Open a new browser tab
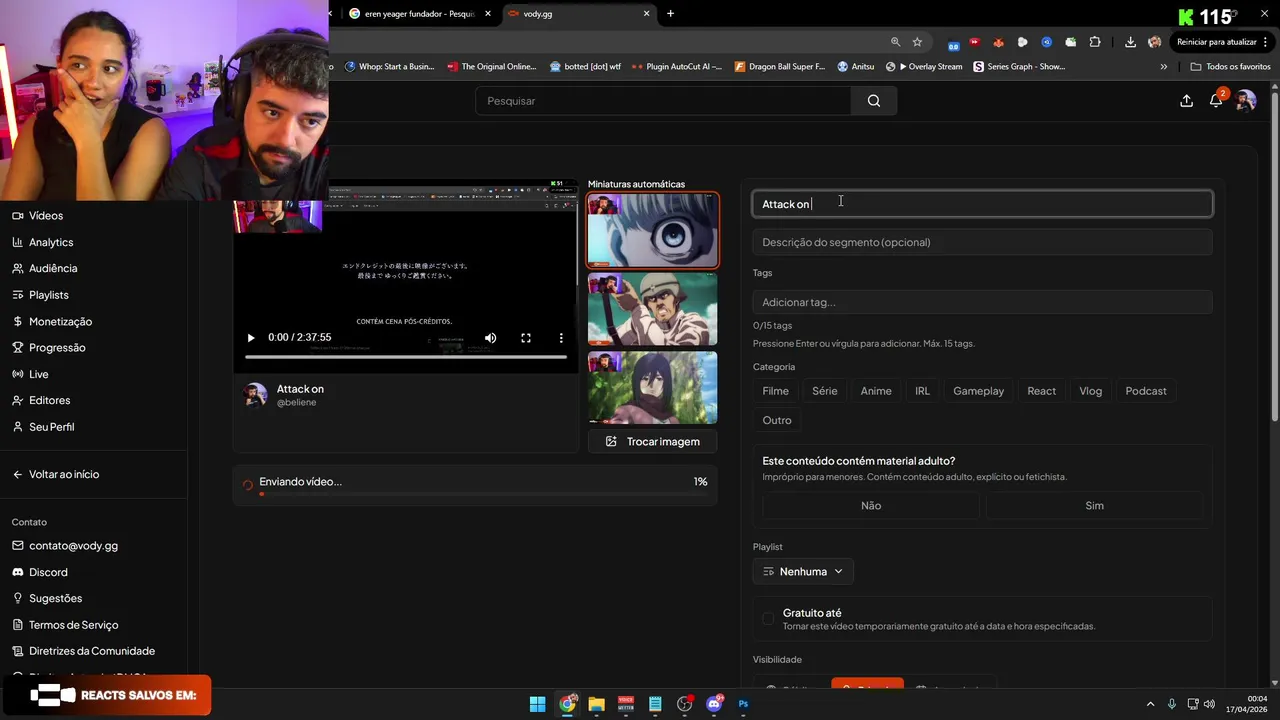The width and height of the screenshot is (1280, 720). tap(670, 14)
